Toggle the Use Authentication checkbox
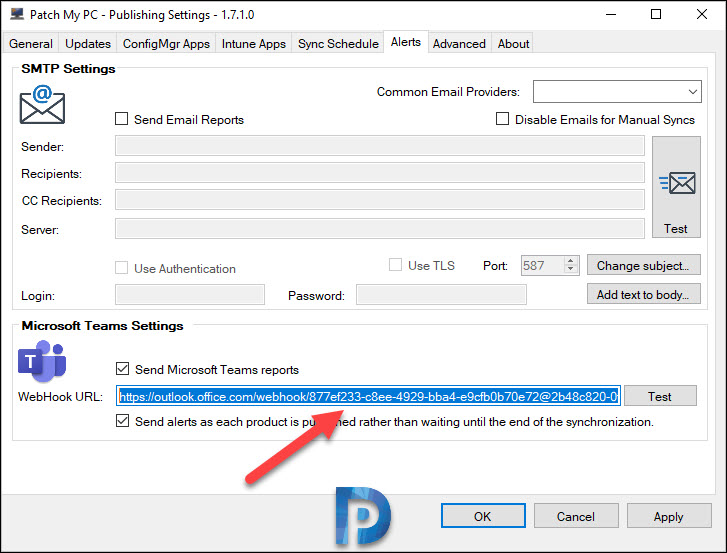The height and width of the screenshot is (553, 727). [121, 268]
